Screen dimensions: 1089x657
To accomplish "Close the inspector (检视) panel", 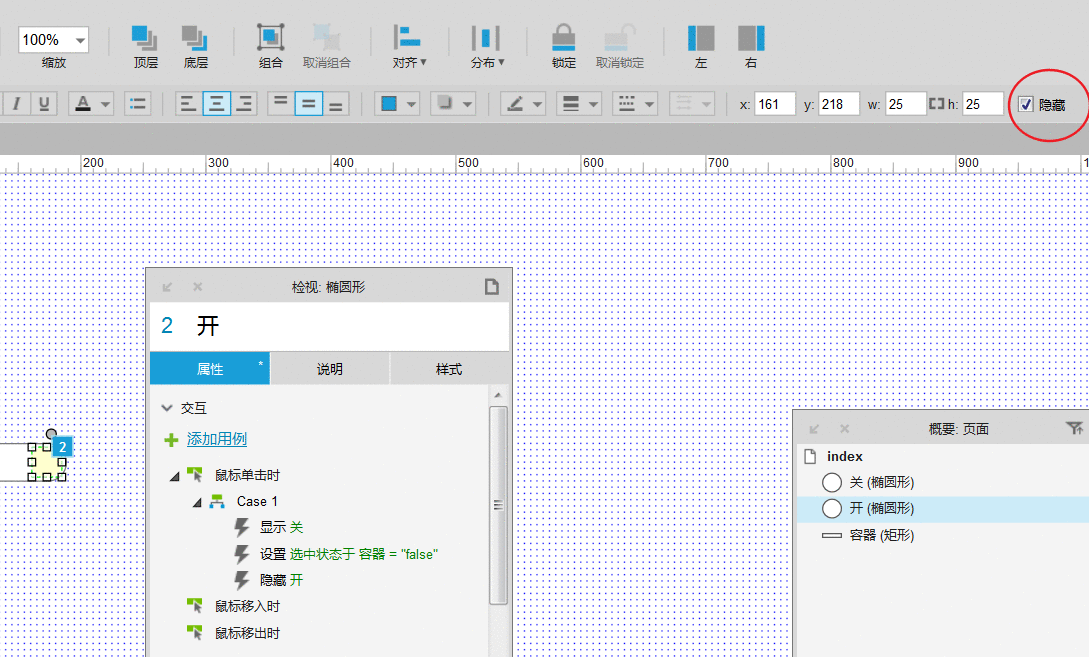I will (198, 287).
